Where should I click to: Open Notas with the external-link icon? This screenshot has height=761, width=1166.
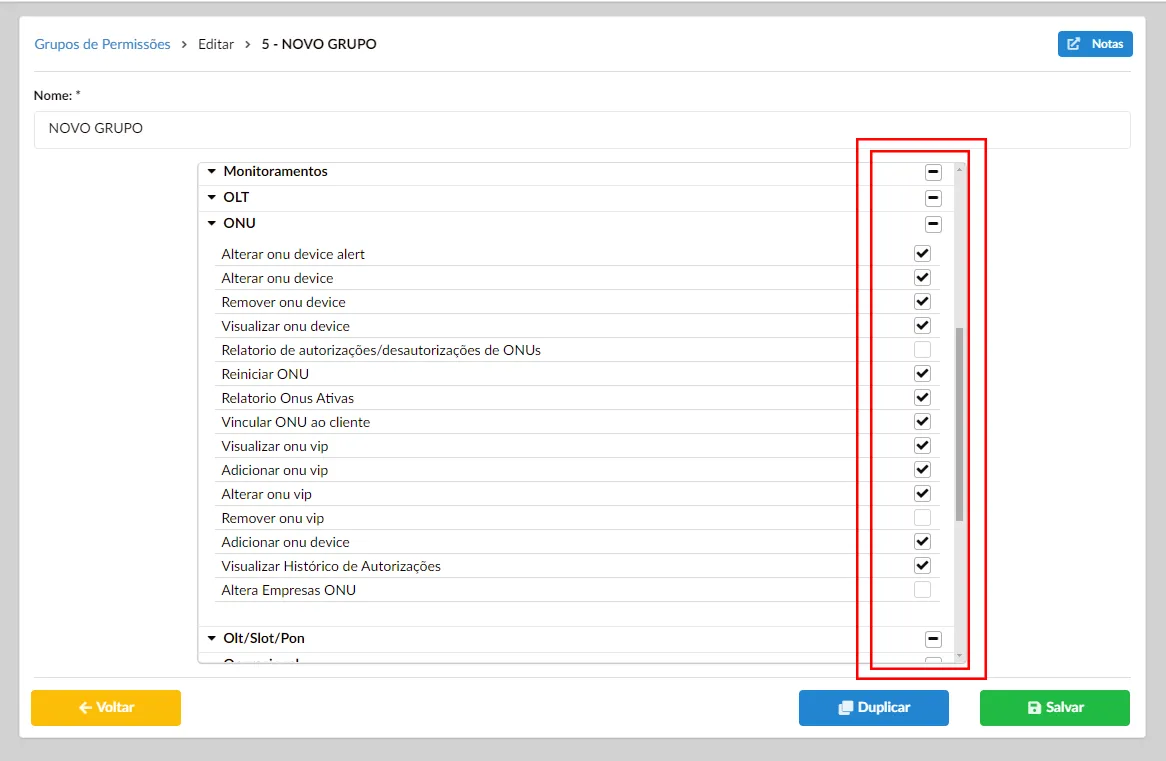coord(1095,44)
